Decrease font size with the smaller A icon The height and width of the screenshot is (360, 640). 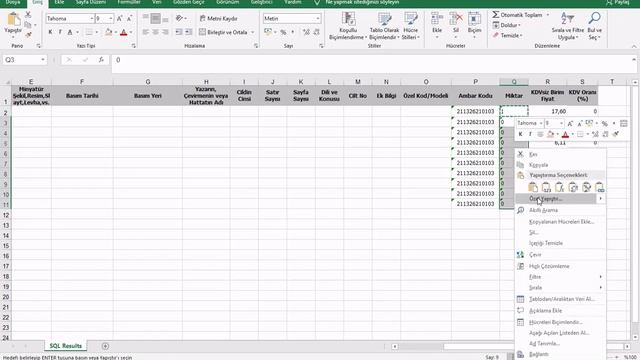click(x=129, y=19)
